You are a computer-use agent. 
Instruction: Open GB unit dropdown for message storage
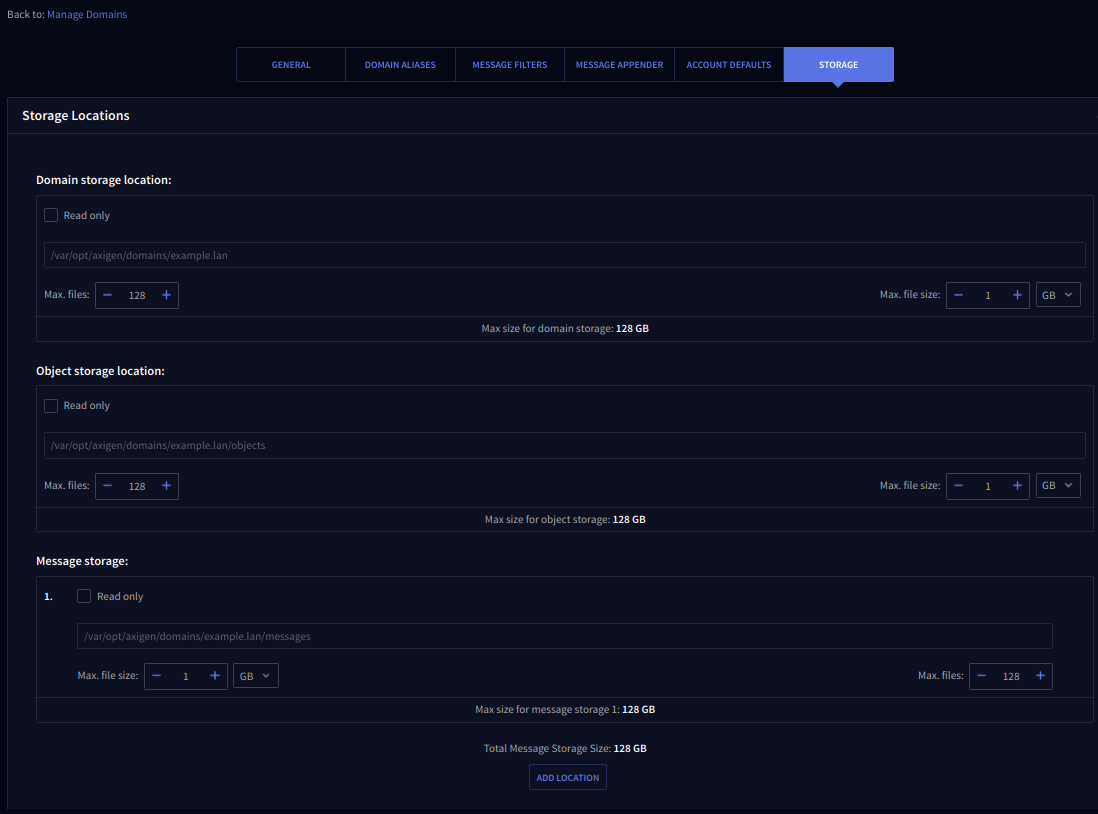(256, 676)
